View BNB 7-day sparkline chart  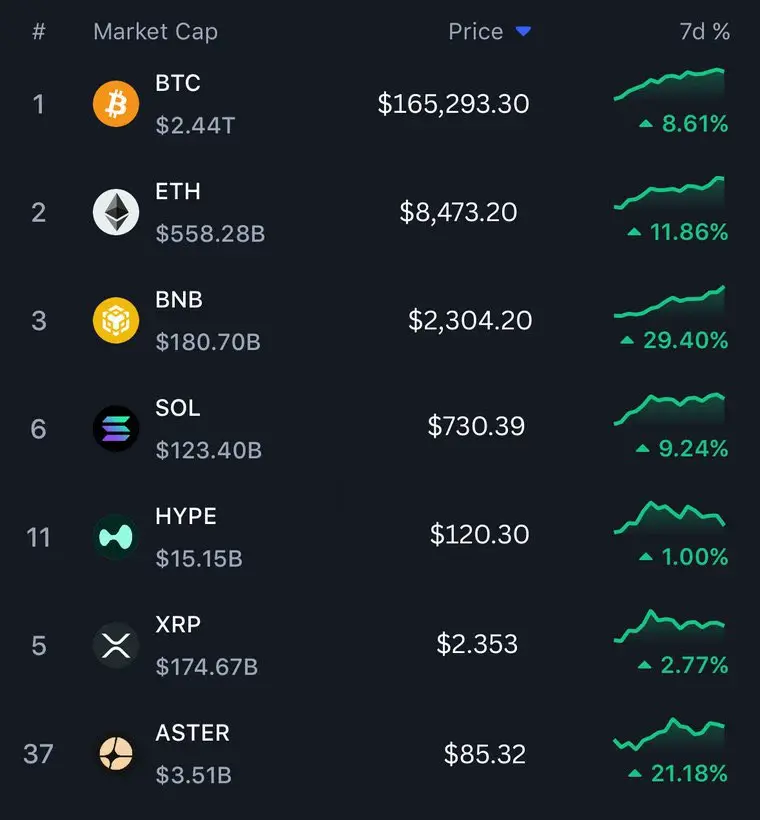click(x=670, y=302)
